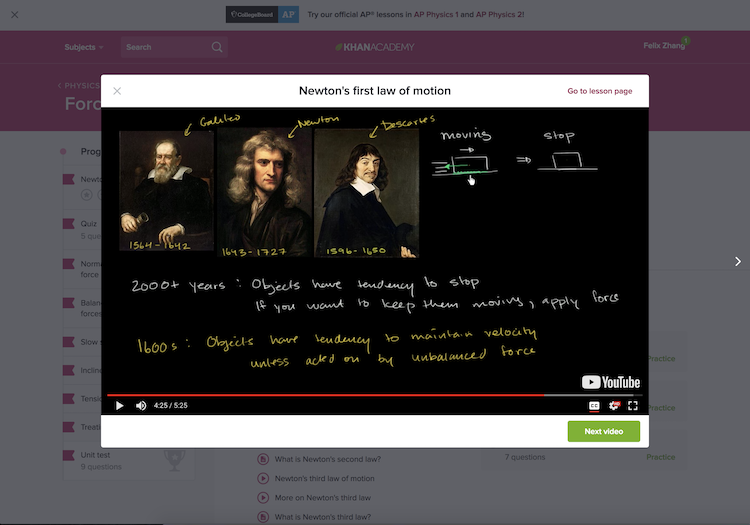The height and width of the screenshot is (525, 750).
Task: Dismiss the AP Physics banner
Action: (x=14, y=15)
